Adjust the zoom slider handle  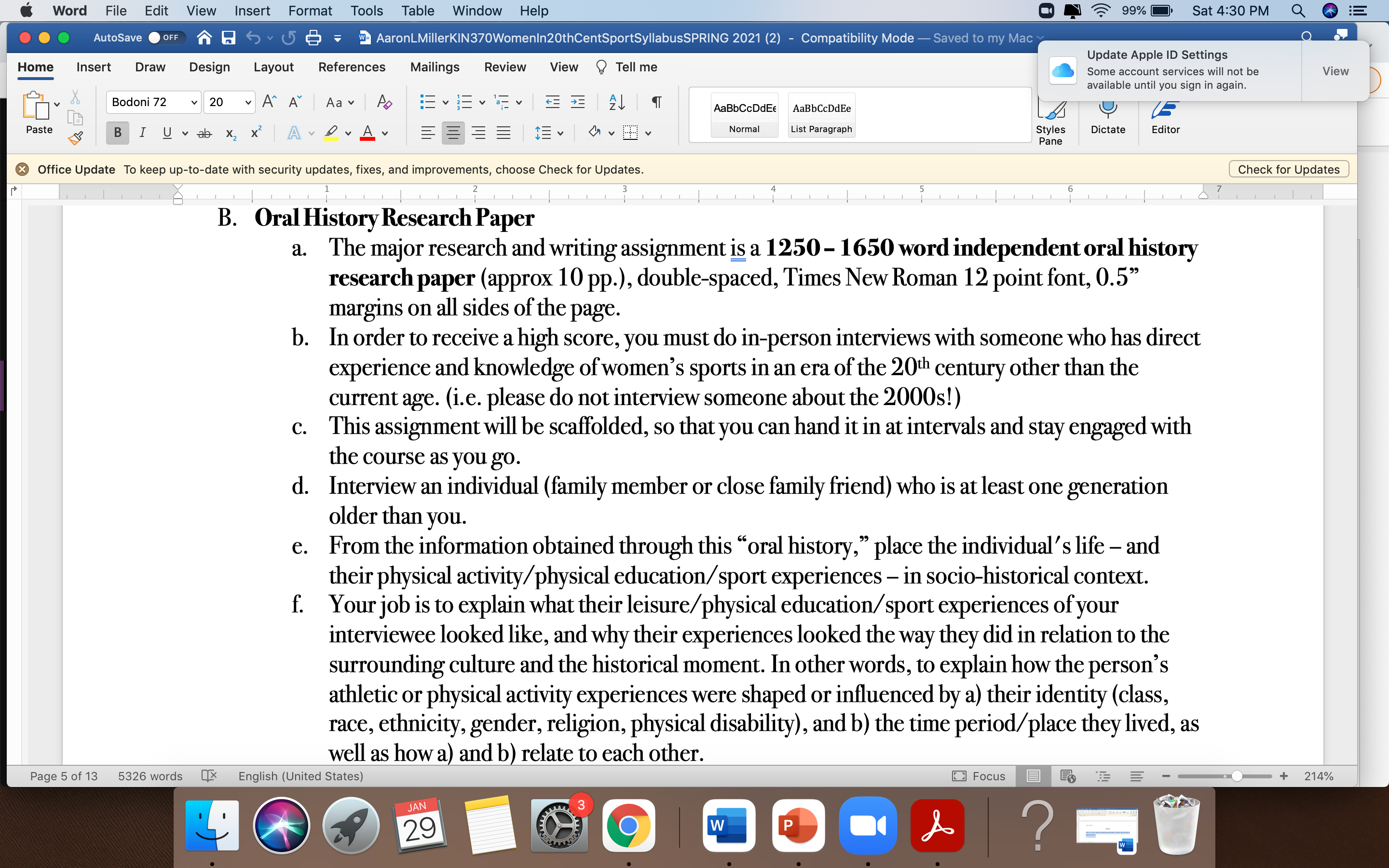click(x=1237, y=776)
